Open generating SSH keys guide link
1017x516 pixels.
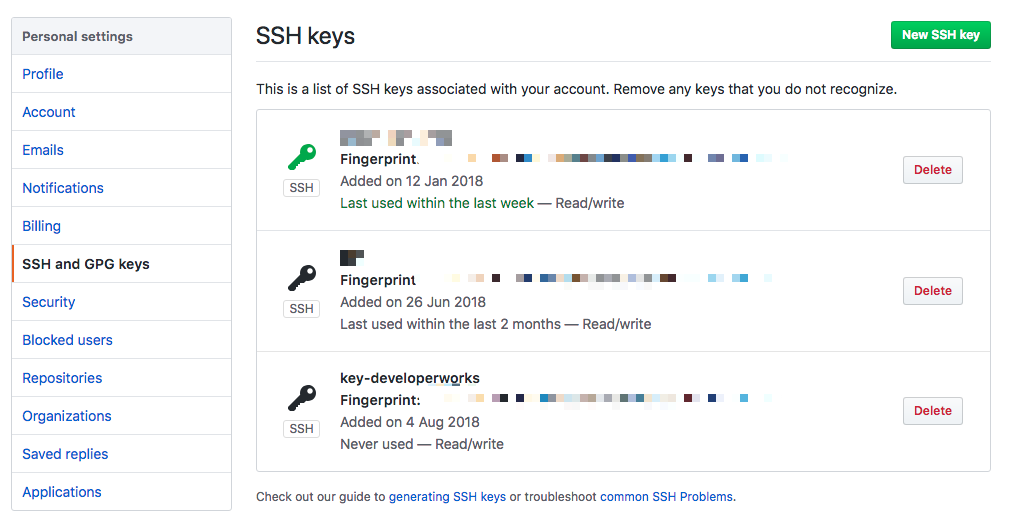pos(447,497)
